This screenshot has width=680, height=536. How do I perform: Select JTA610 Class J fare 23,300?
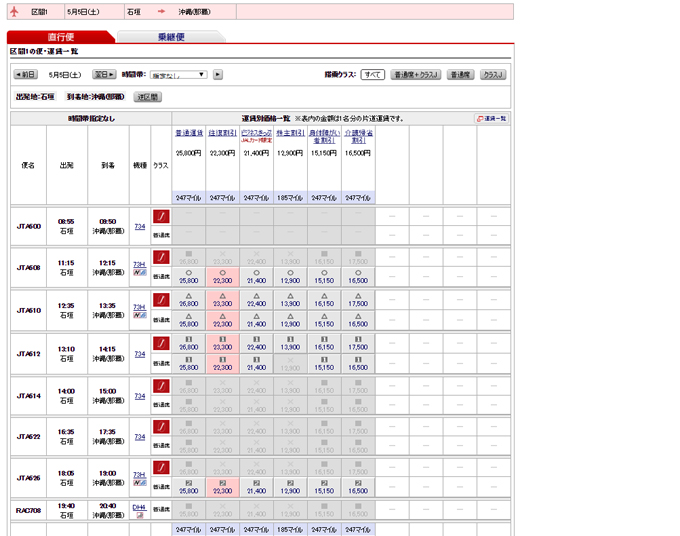[x=222, y=300]
